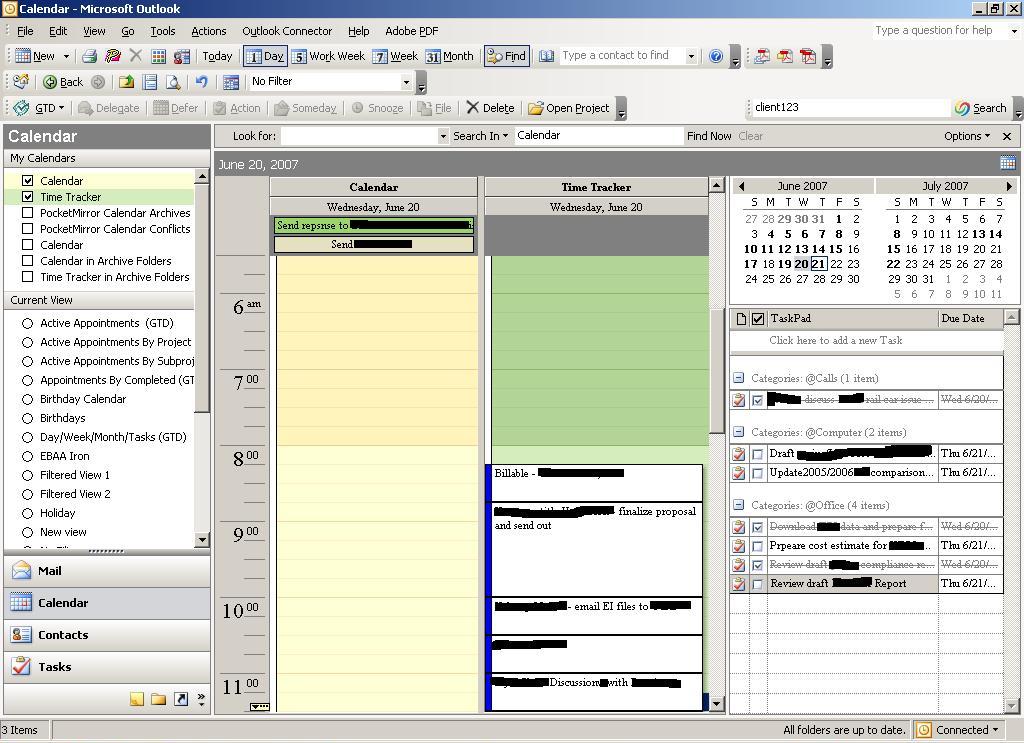Screen dimensions: 1024x743
Task: Close the Find pane with the X
Action: [1007, 136]
